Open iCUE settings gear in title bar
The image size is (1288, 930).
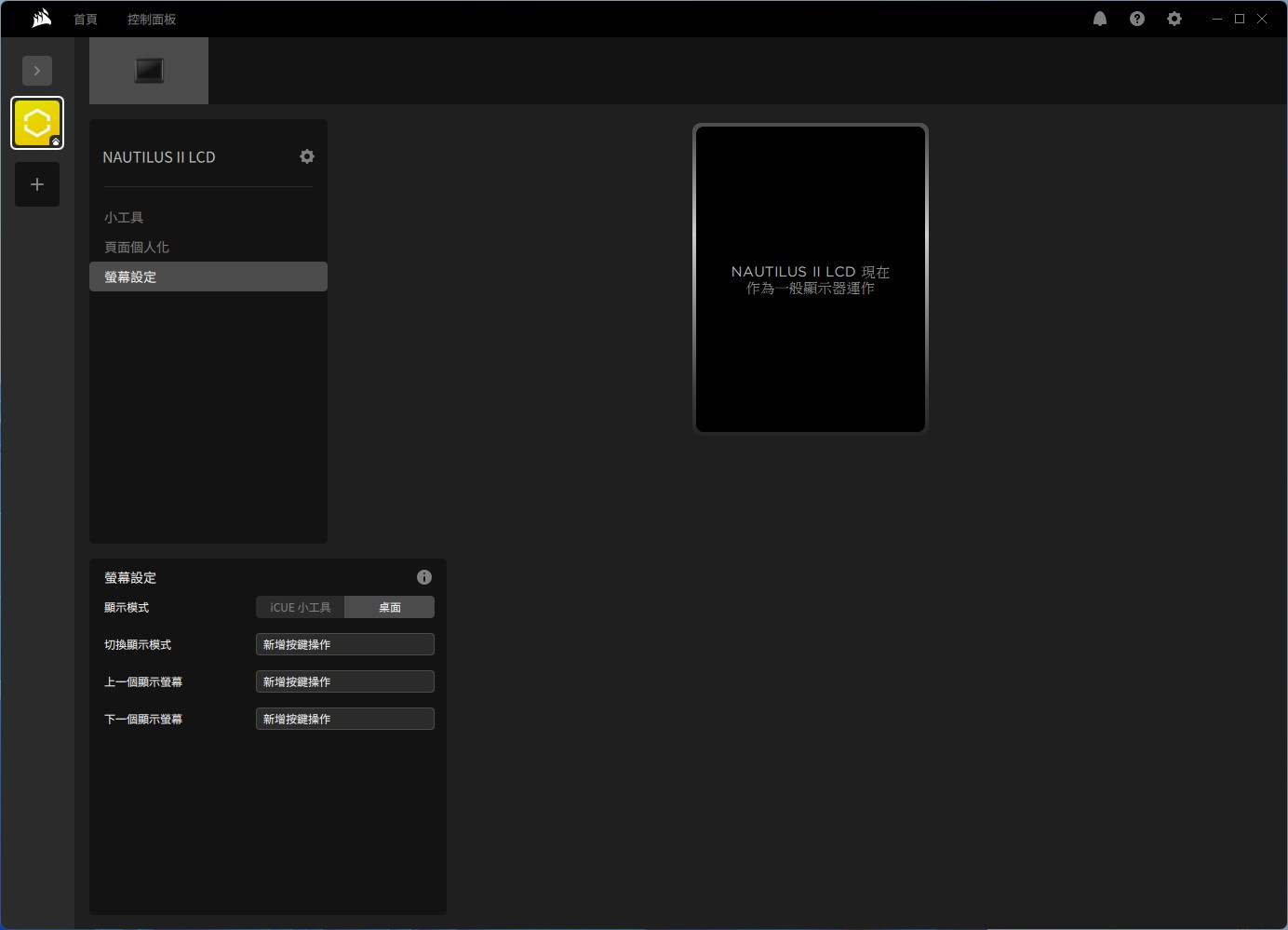pyautogui.click(x=1174, y=19)
